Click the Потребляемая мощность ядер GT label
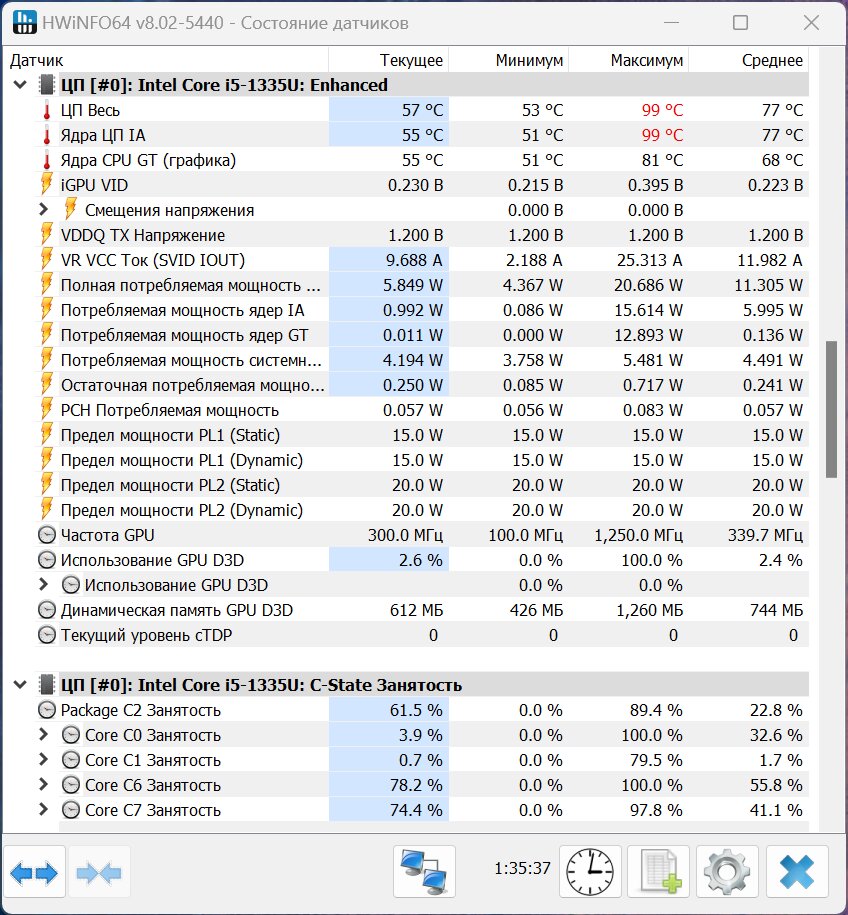 (x=184, y=336)
